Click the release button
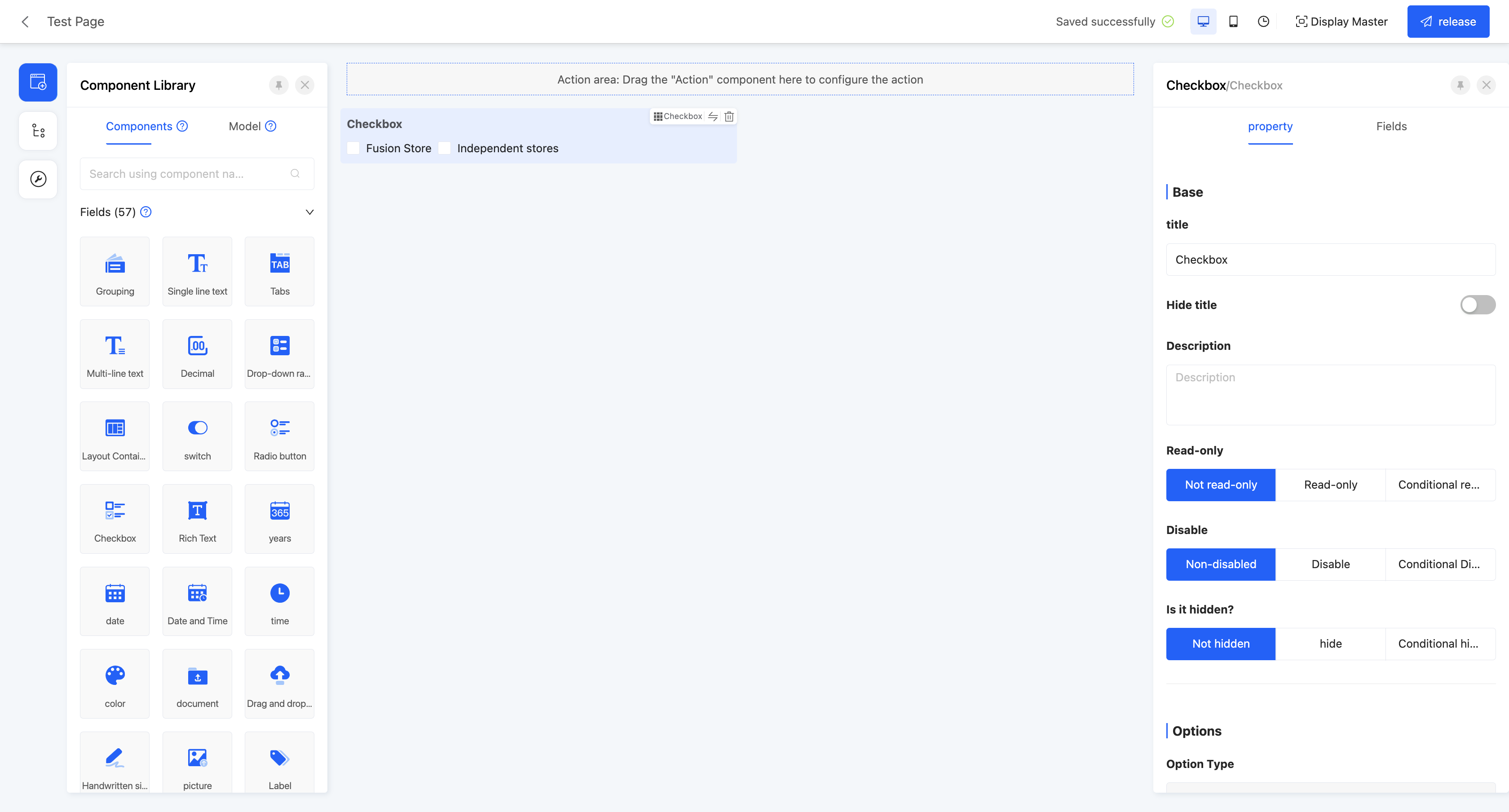This screenshot has height=812, width=1509. (x=1447, y=22)
